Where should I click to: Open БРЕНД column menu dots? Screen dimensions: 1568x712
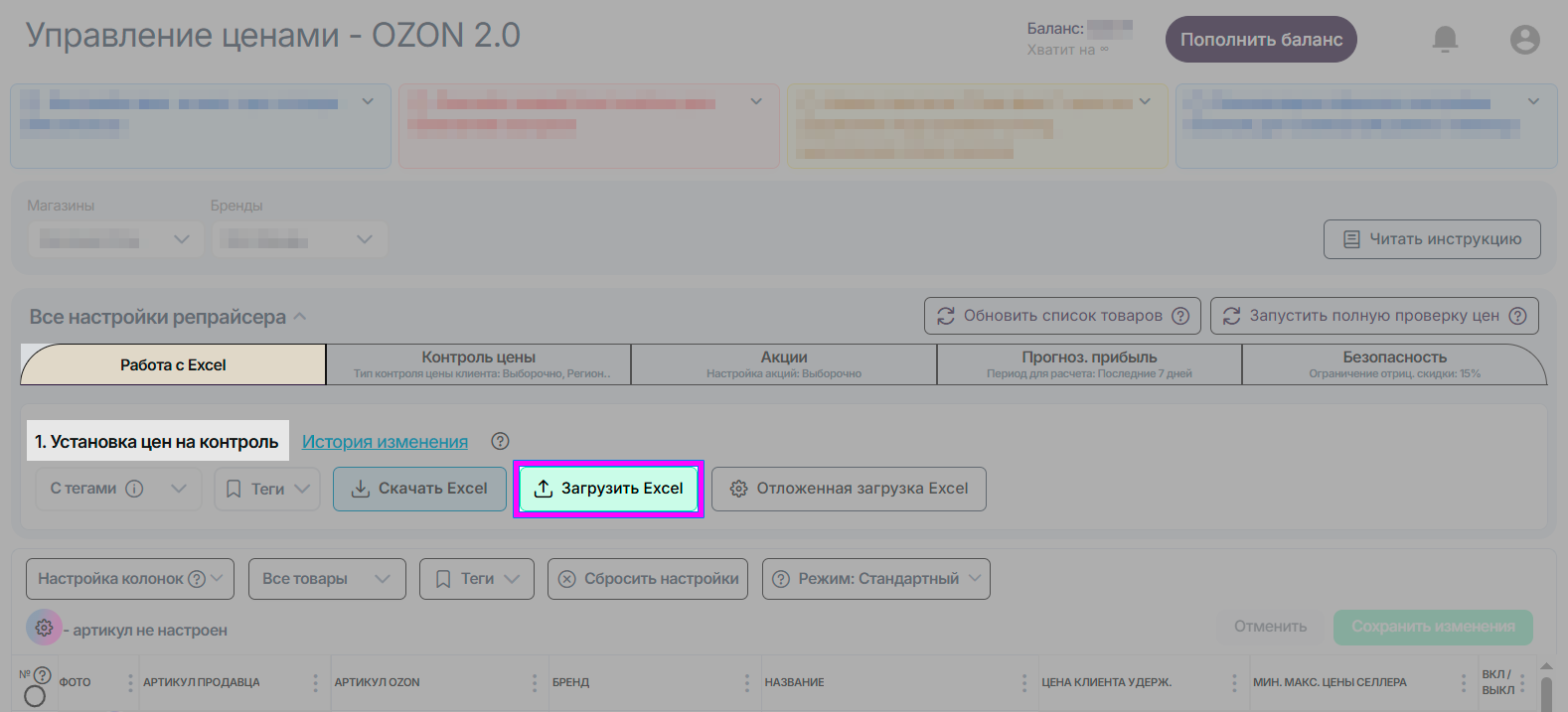[x=746, y=683]
